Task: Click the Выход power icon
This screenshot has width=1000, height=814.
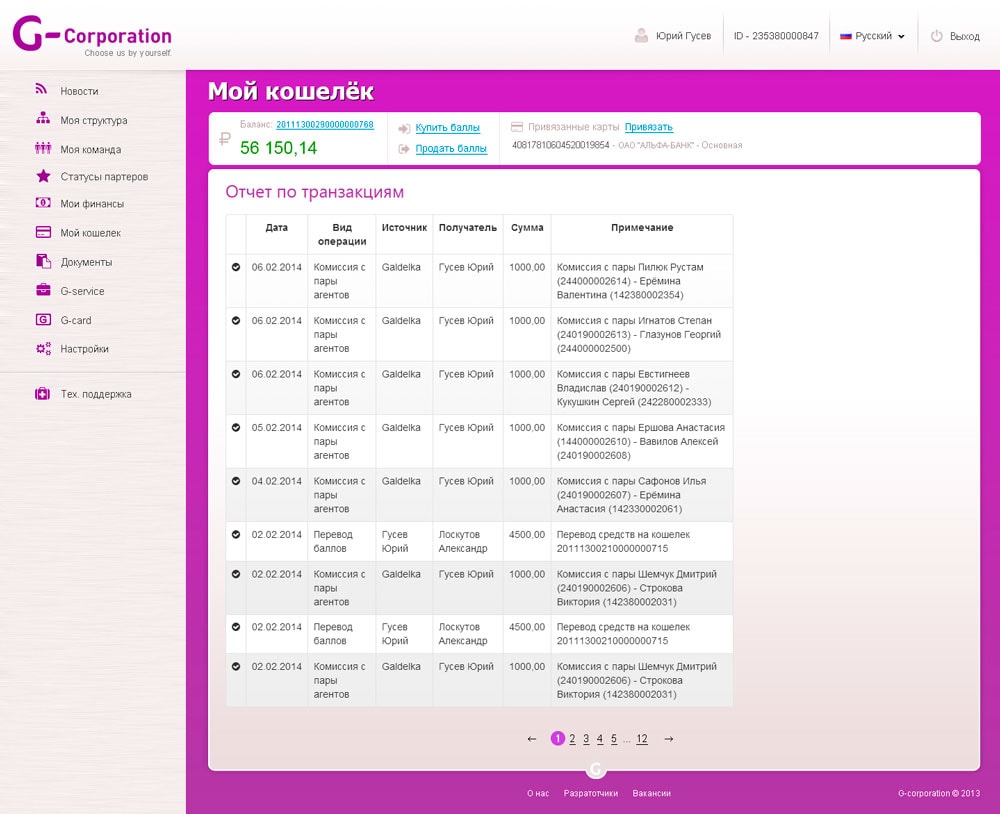Action: (x=936, y=36)
